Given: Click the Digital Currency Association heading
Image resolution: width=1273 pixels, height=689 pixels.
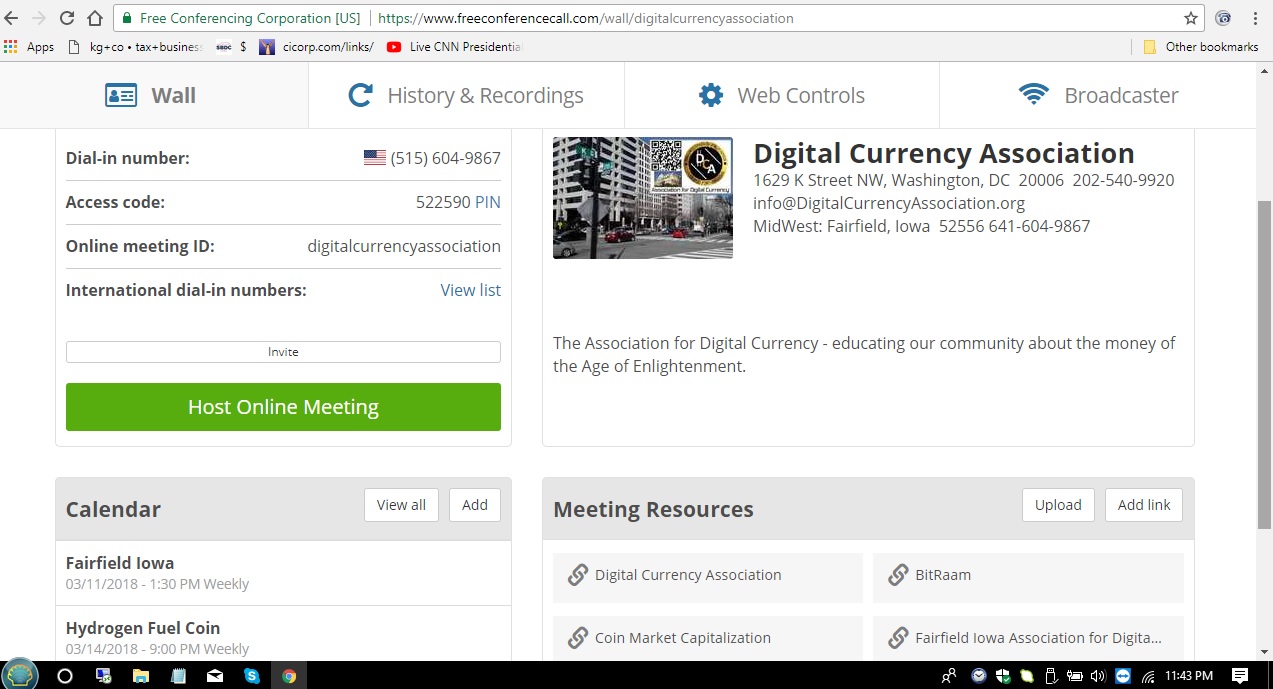Looking at the screenshot, I should 944,153.
